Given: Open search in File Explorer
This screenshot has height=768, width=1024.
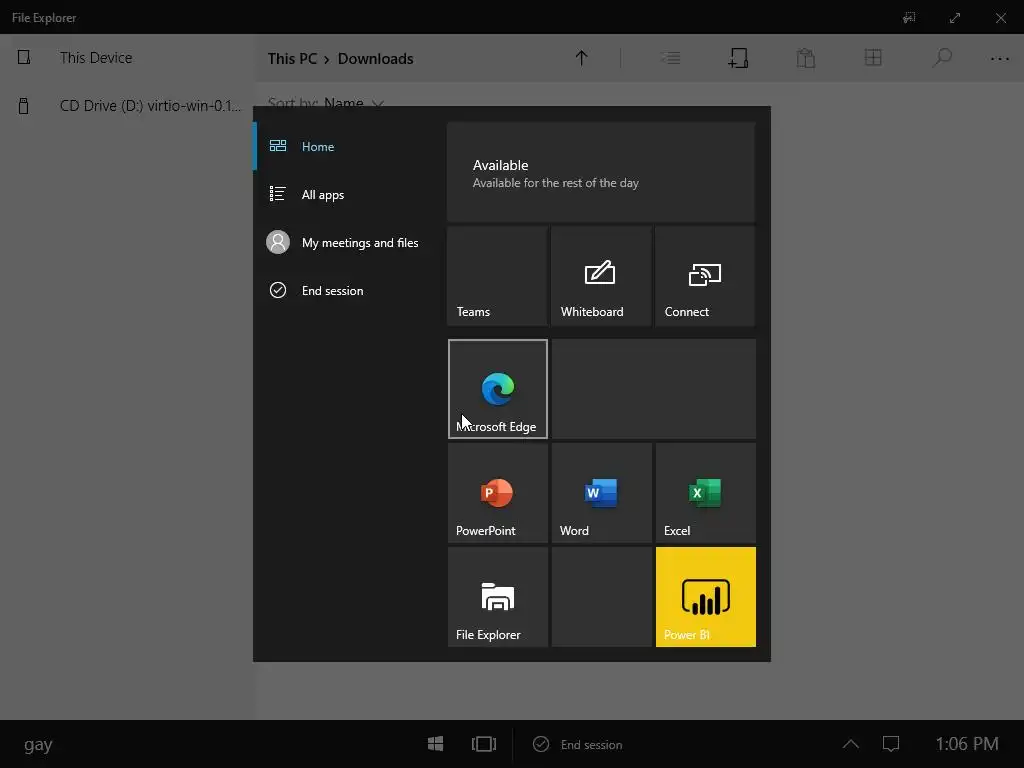Looking at the screenshot, I should click(941, 58).
